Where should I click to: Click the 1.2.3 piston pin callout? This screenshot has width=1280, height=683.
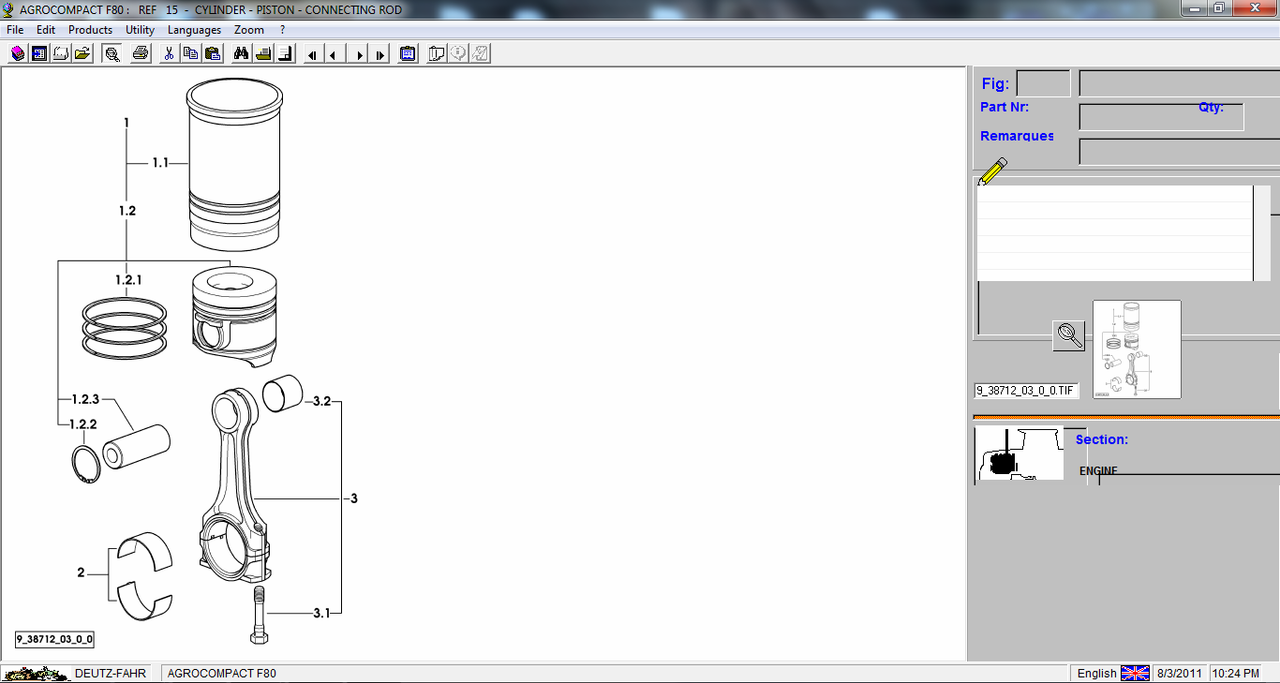85,399
